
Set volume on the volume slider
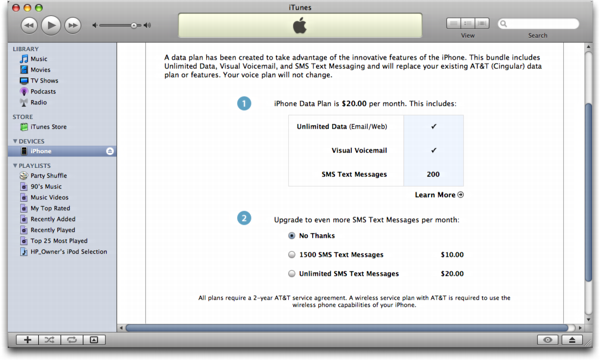[120, 25]
